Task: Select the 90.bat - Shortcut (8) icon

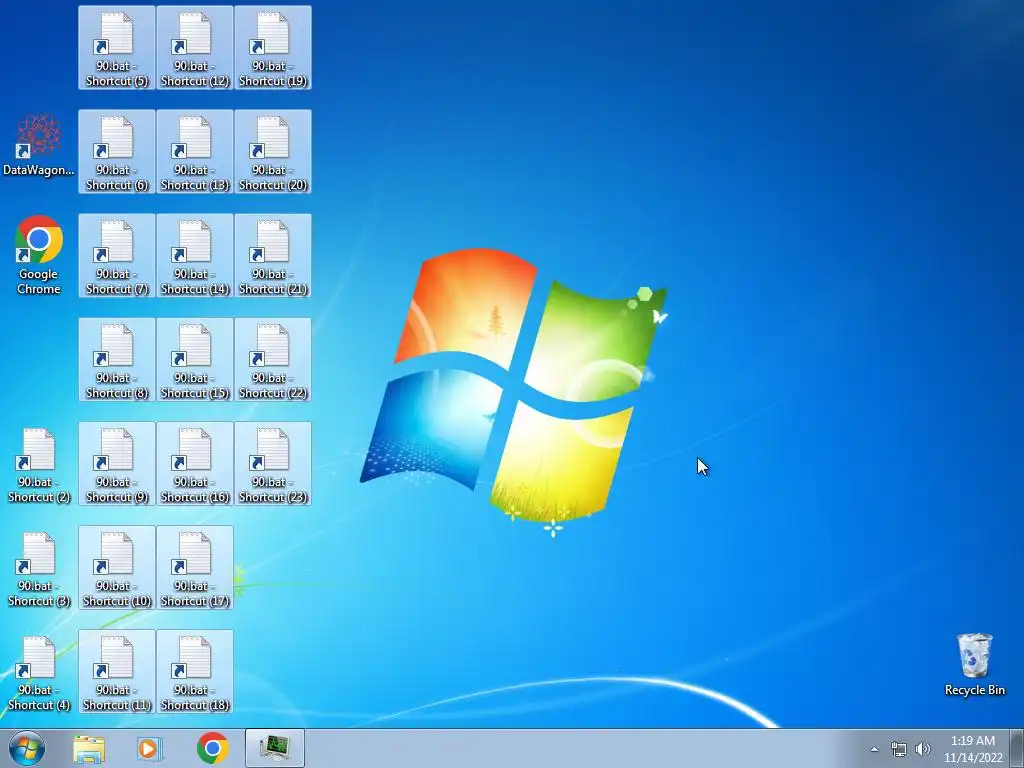Action: click(x=117, y=359)
